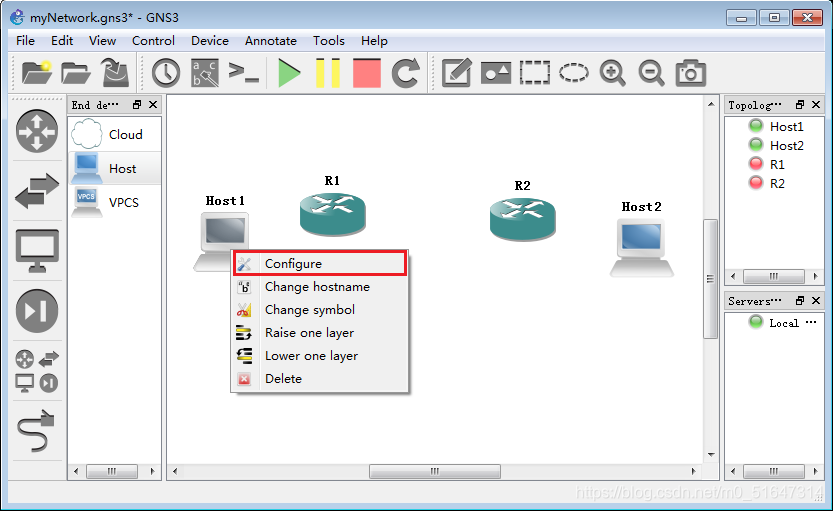Select the Draw rectangle tool
Screen dimensions: 833x511
pos(534,73)
